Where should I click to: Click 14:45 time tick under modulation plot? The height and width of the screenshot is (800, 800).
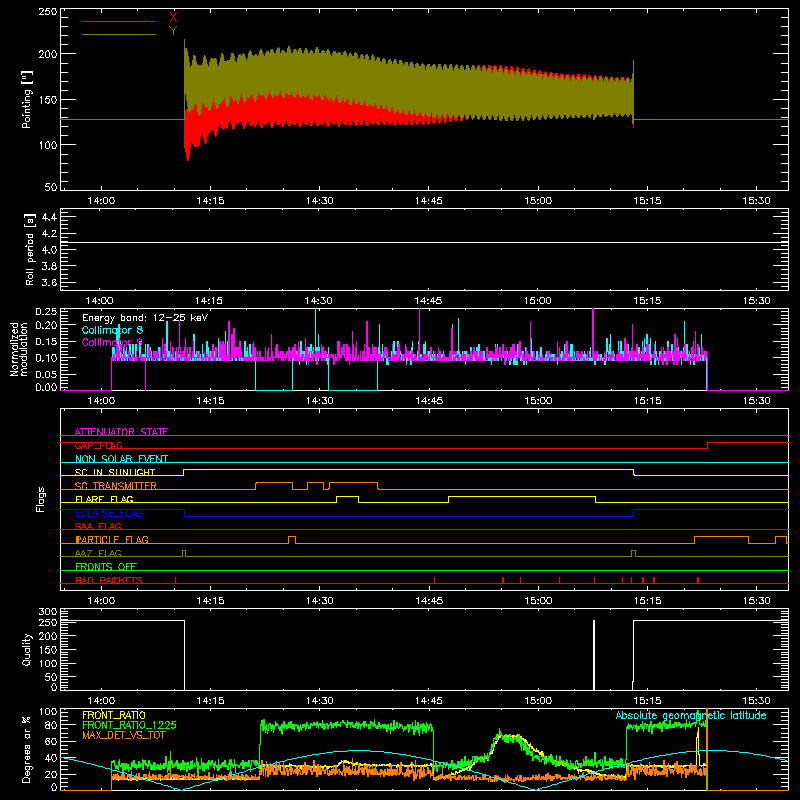point(429,401)
